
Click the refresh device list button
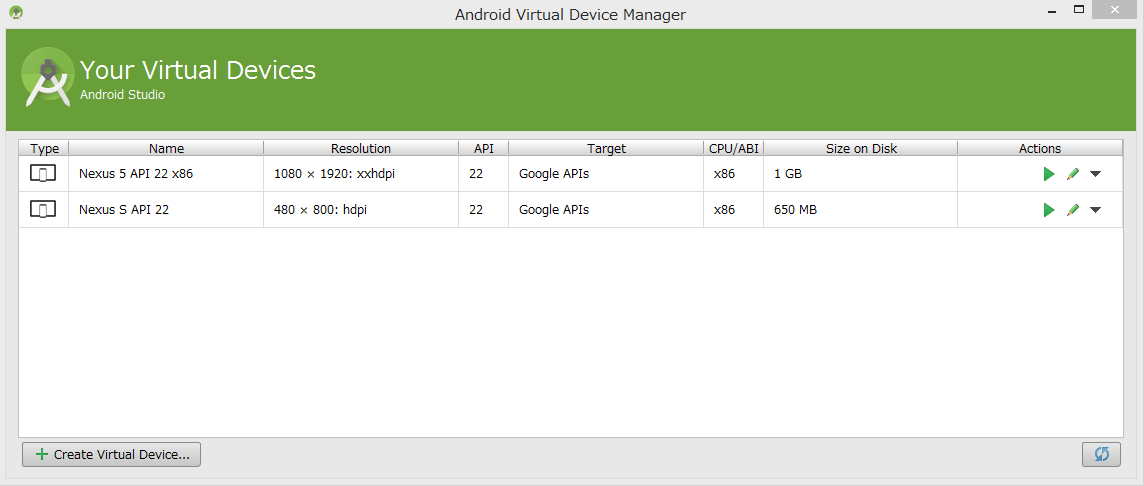click(1102, 454)
